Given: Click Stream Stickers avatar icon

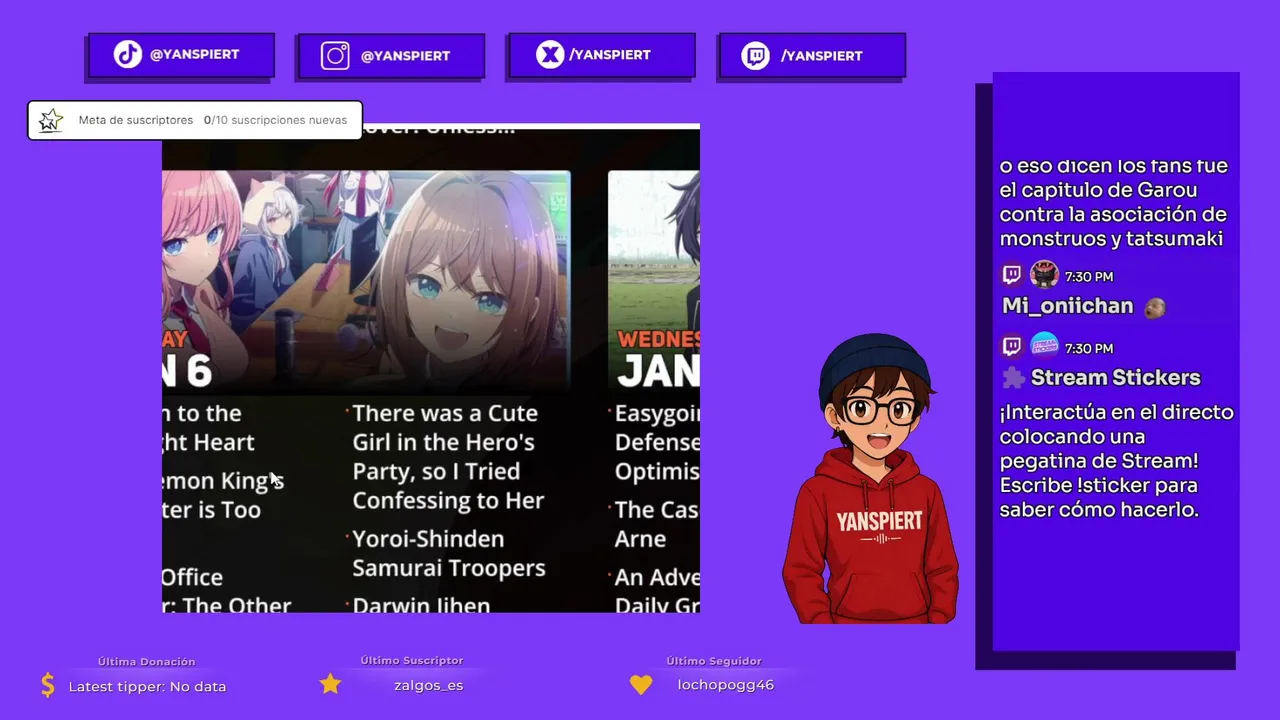Looking at the screenshot, I should coord(1044,346).
